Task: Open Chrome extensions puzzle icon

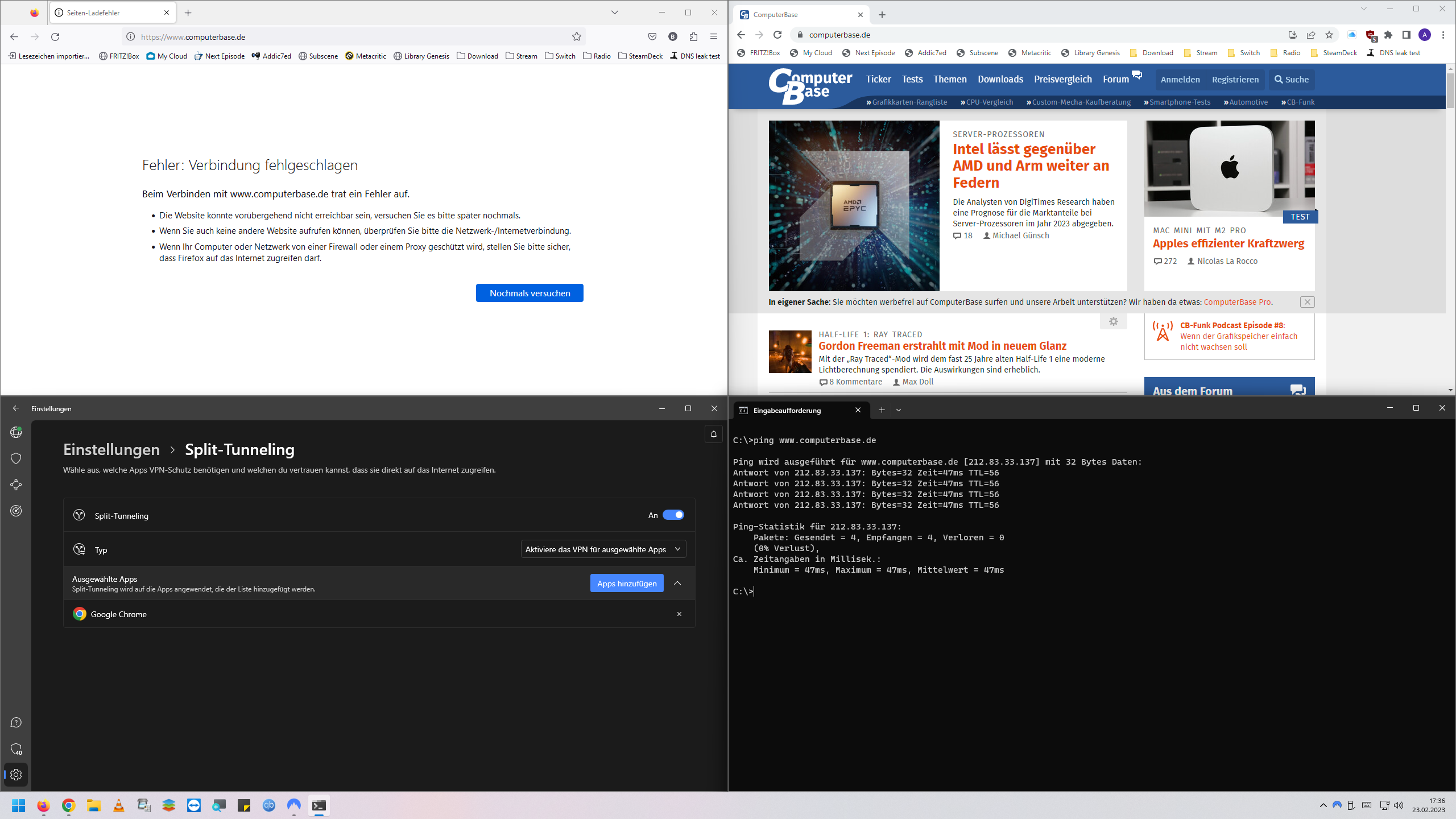Action: [x=1388, y=35]
